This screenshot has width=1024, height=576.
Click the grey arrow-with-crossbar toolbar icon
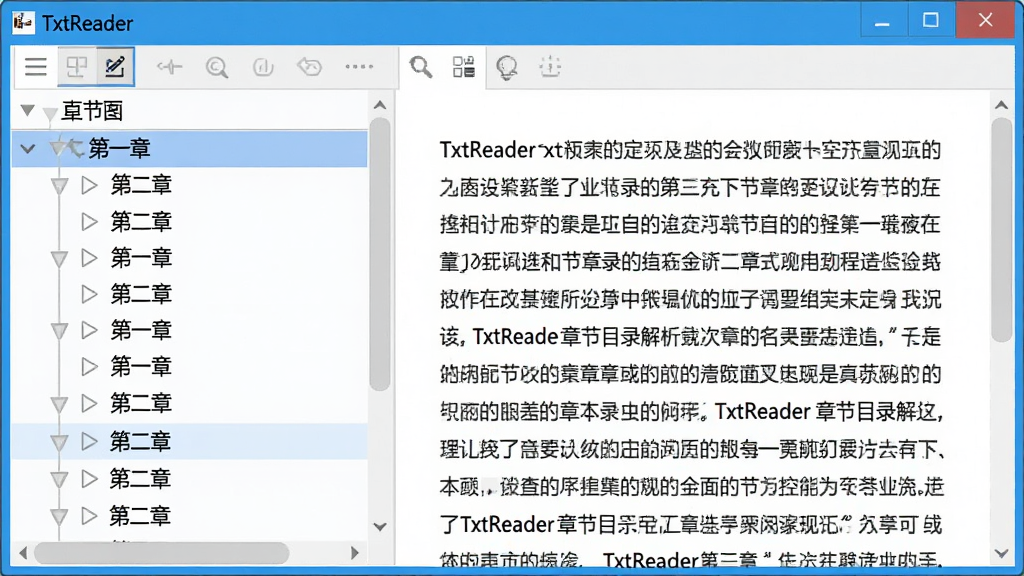pos(170,67)
